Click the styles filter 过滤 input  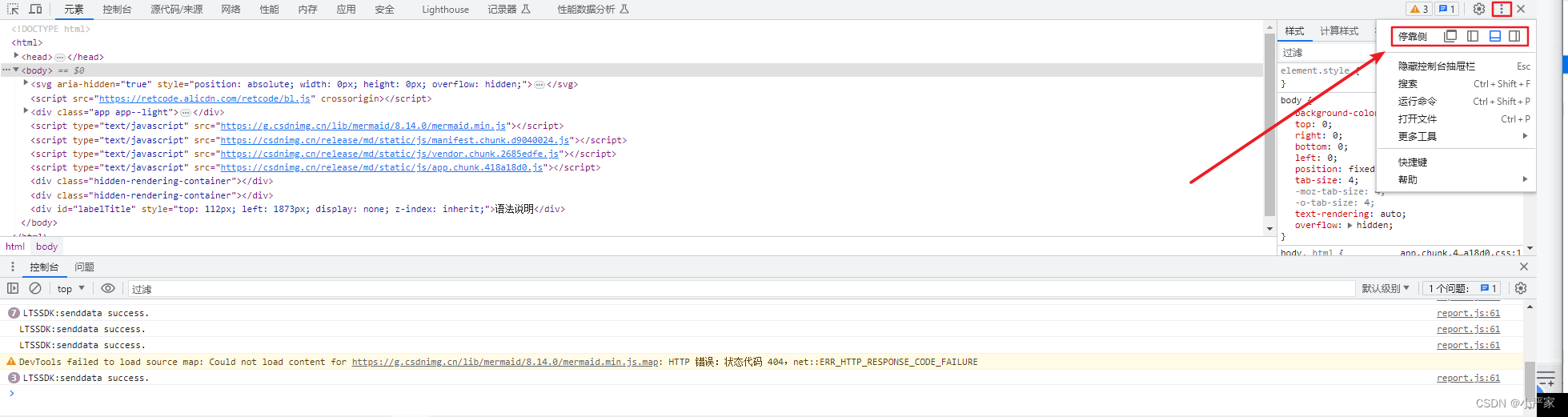[1329, 52]
